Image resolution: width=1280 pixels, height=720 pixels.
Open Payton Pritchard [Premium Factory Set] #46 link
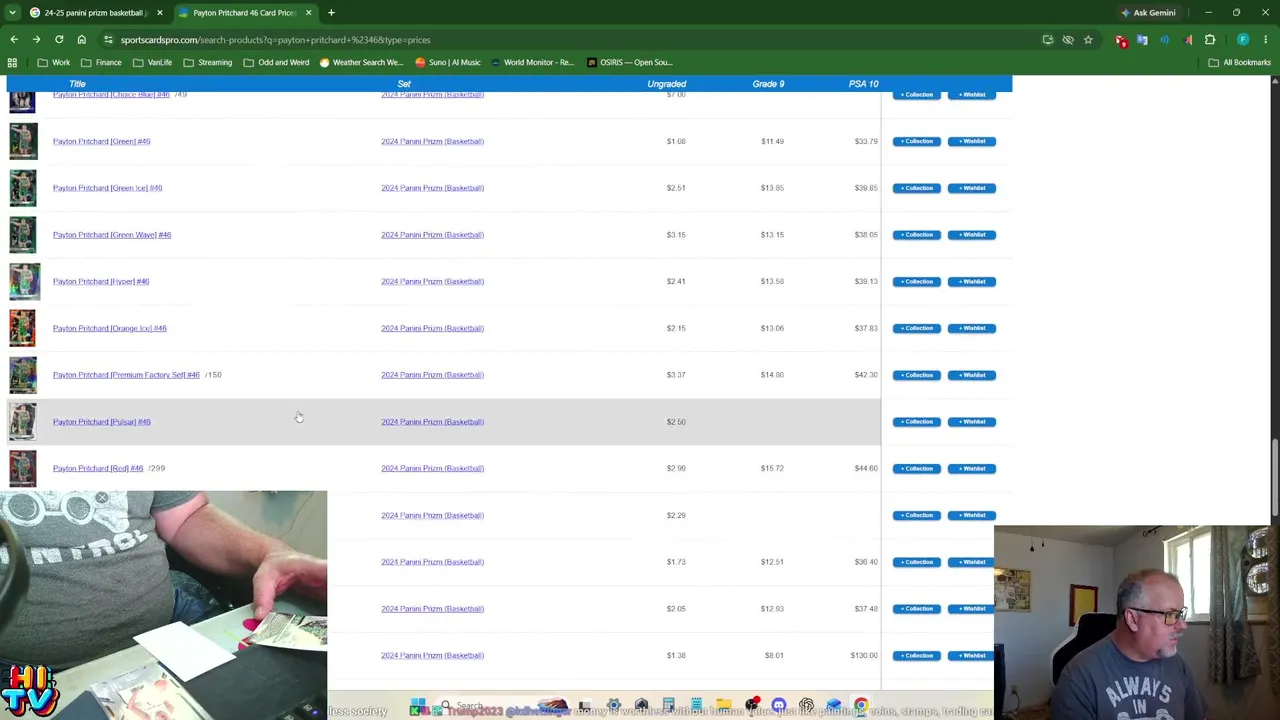coord(126,375)
